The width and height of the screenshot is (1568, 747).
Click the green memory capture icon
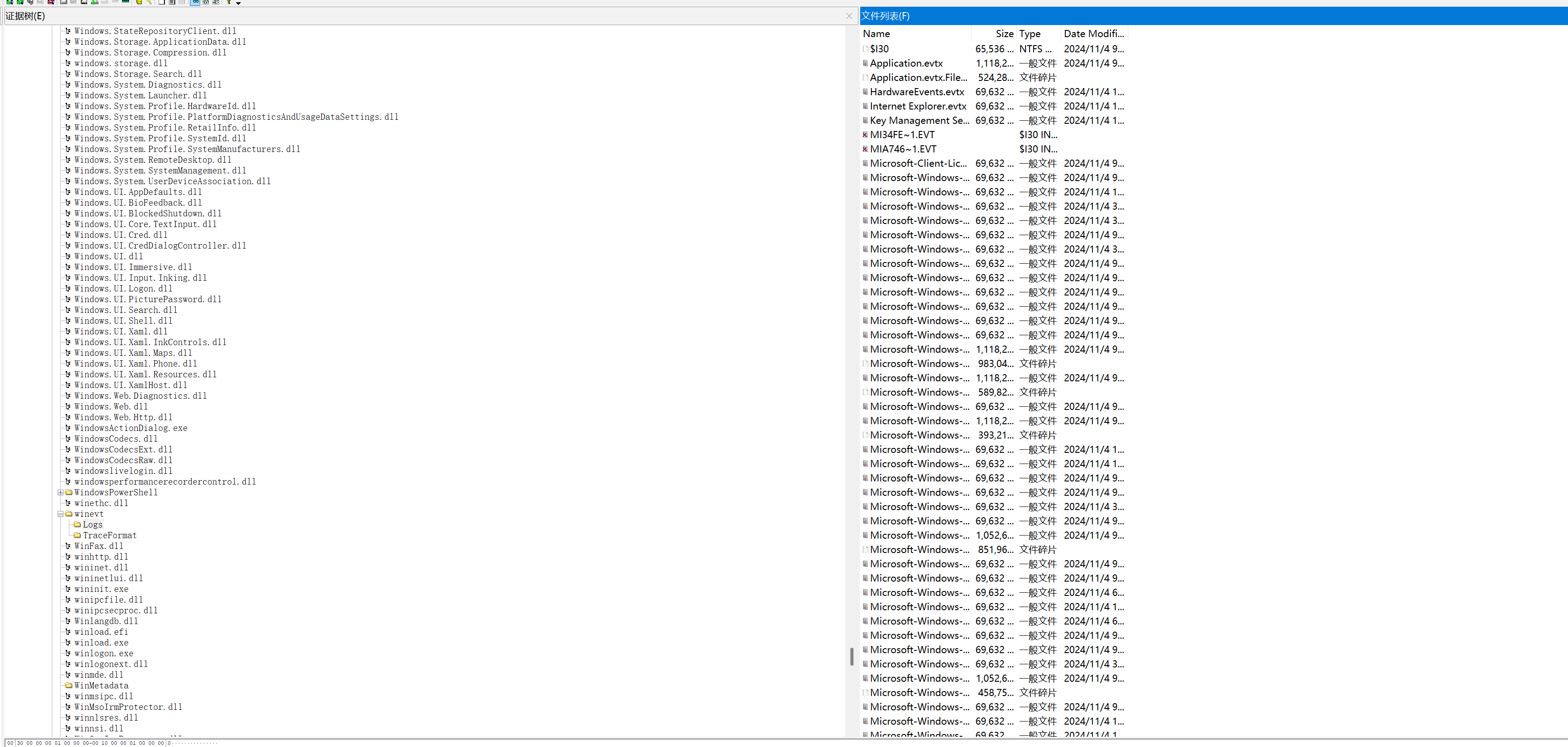pos(126,2)
